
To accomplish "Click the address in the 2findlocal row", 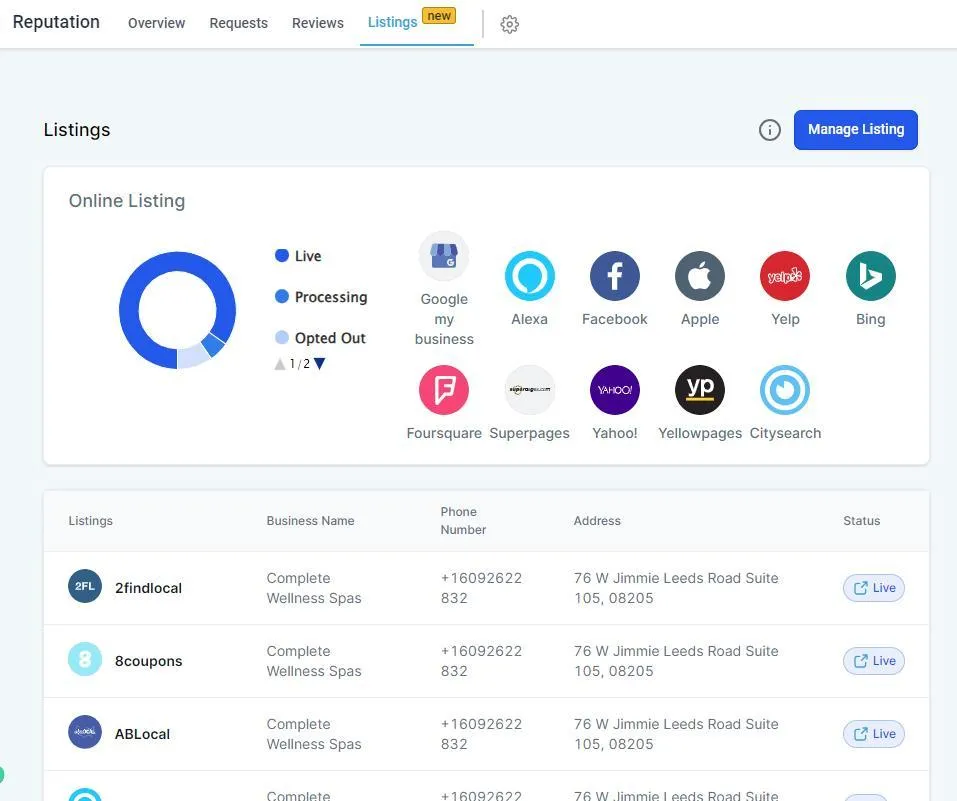I will (x=676, y=588).
